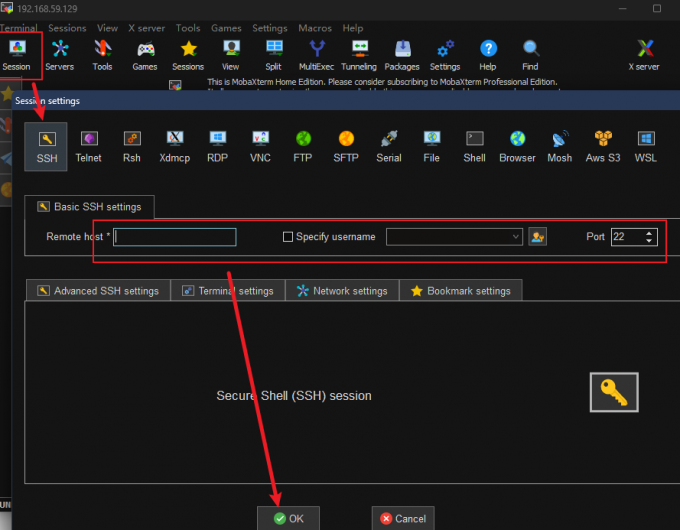Open the Sessions menu in the menu bar
Screen dimensions: 680x530
click(x=67, y=28)
